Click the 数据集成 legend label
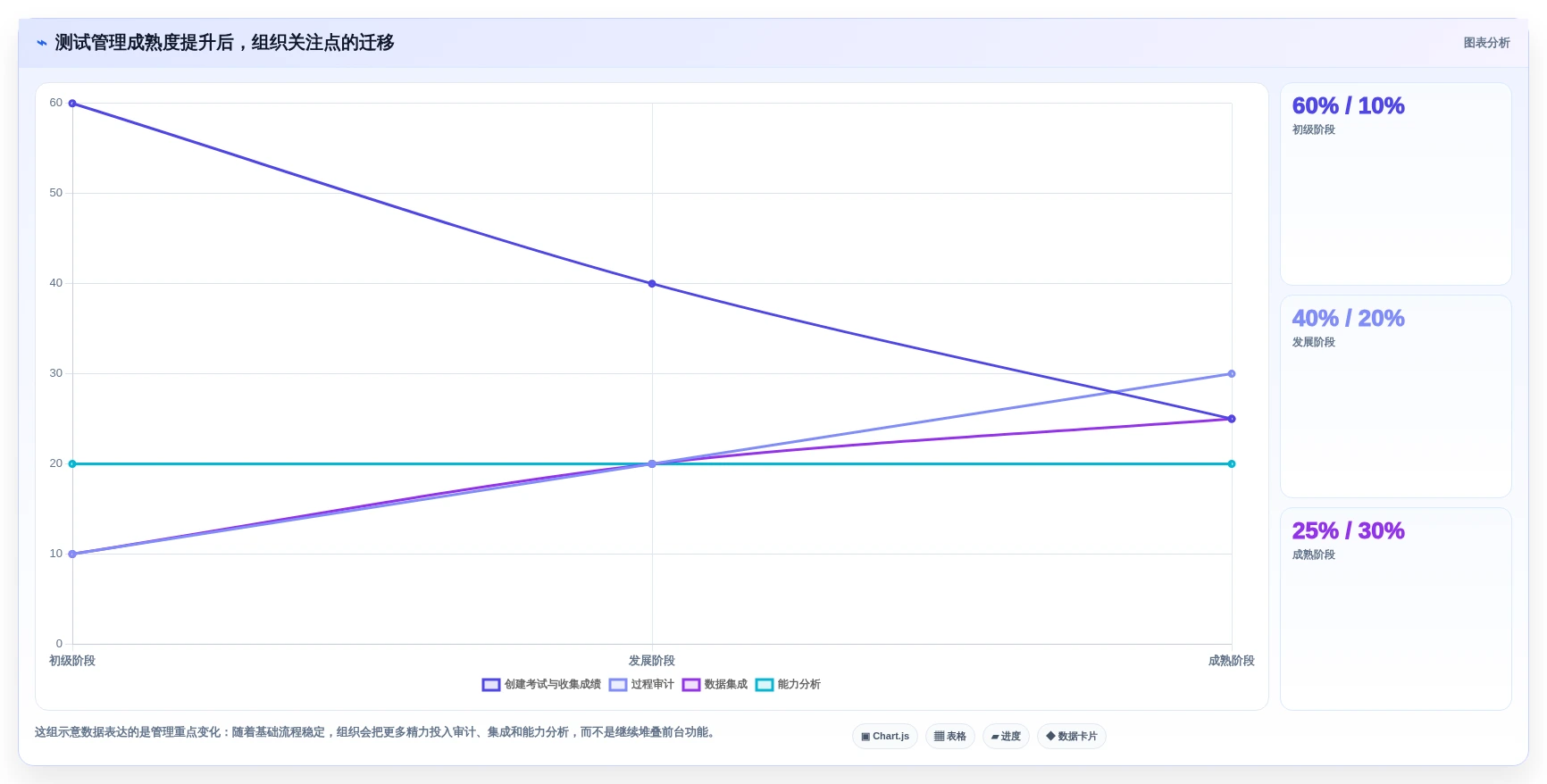The height and width of the screenshot is (784, 1547). [726, 685]
